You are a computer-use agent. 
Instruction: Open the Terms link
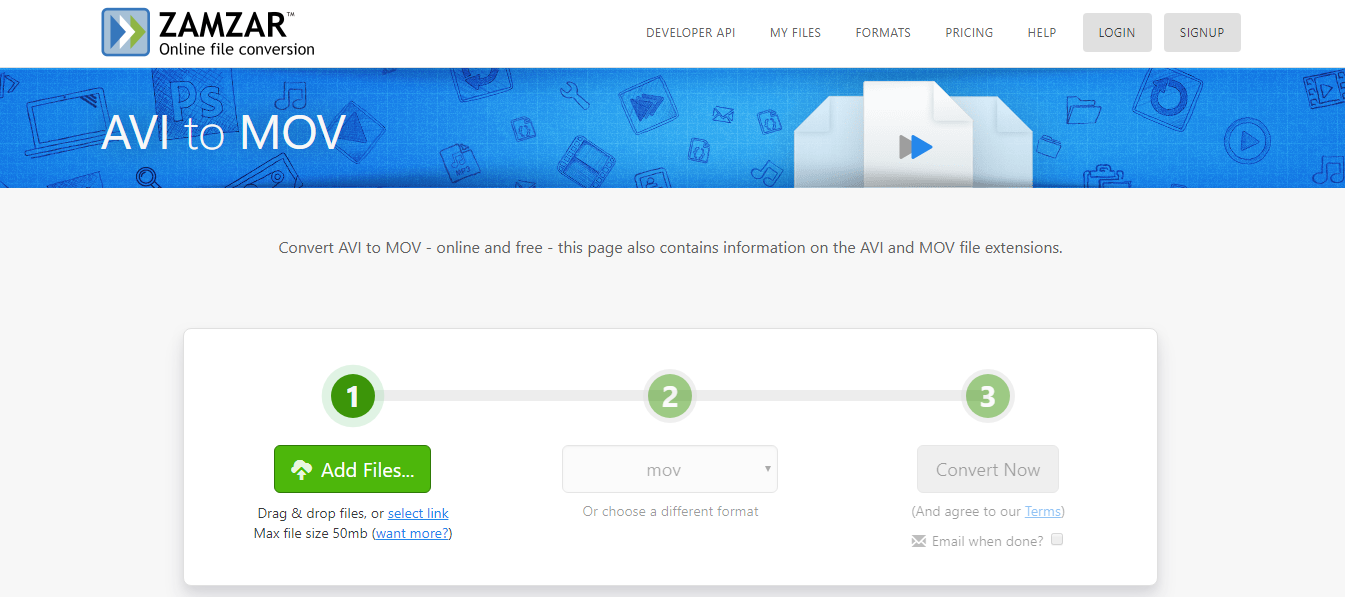[1042, 512]
